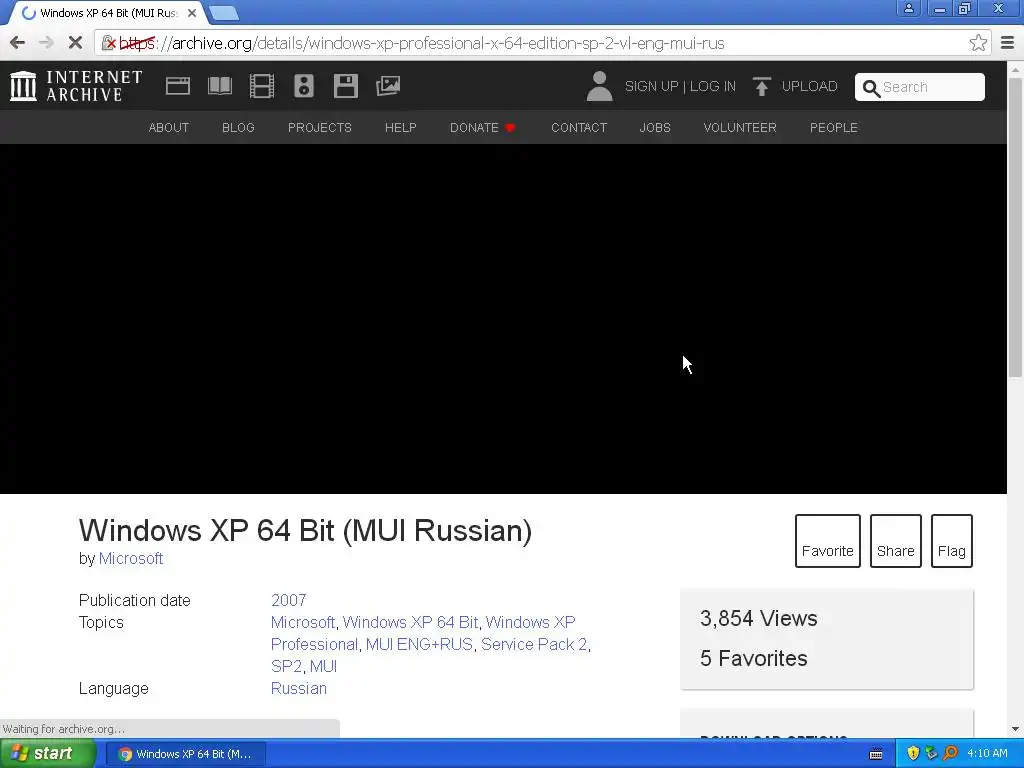This screenshot has width=1024, height=768.
Task: Open the JOBS menu item
Action: [655, 127]
